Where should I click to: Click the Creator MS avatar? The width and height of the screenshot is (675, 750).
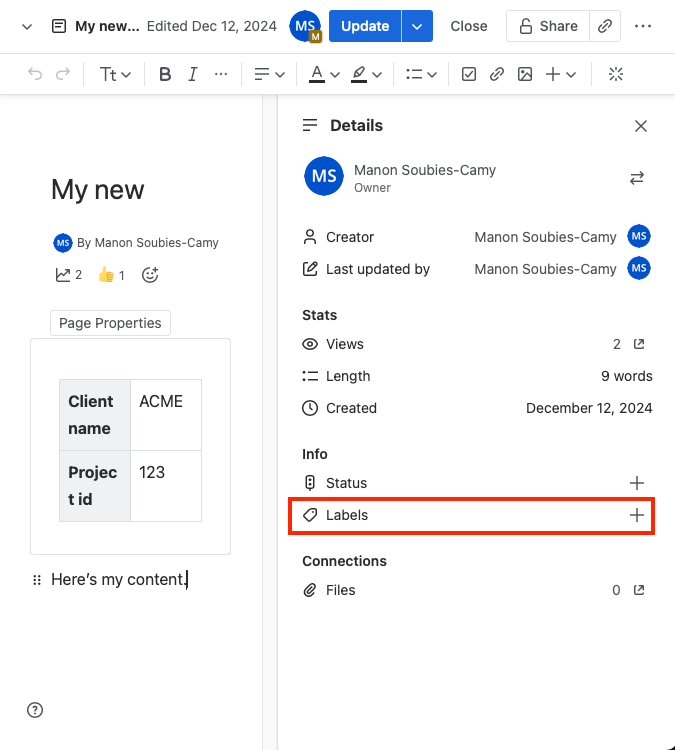(x=639, y=236)
